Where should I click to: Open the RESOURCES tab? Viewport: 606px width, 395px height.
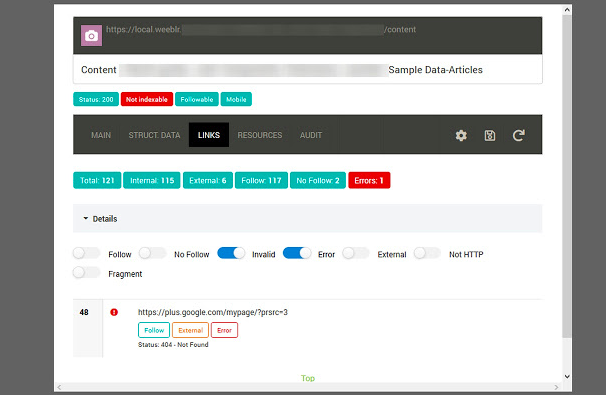coord(260,135)
